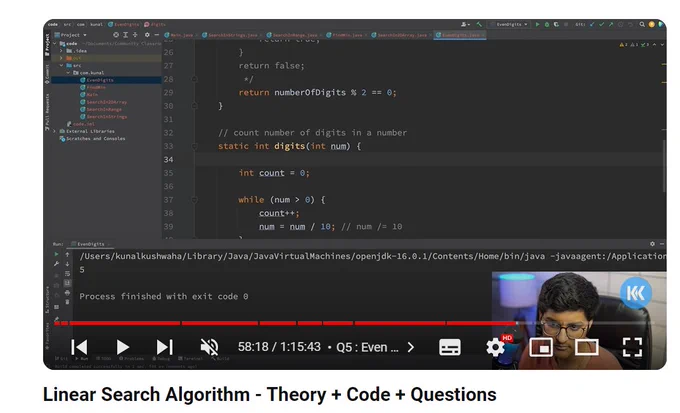Run with coverage from the toolbar
680x413 pixels.
click(x=556, y=24)
